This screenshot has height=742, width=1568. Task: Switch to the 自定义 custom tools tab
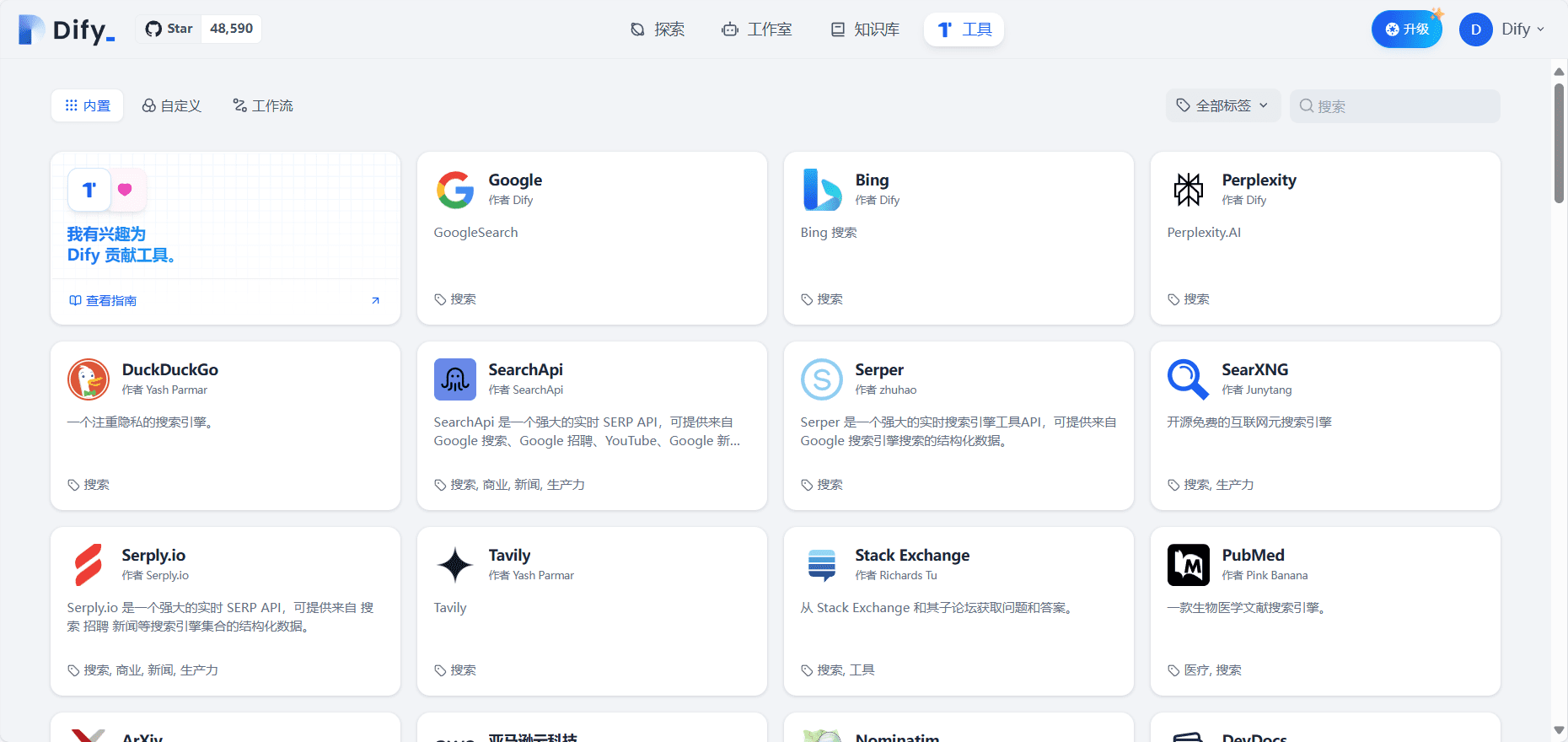(171, 105)
